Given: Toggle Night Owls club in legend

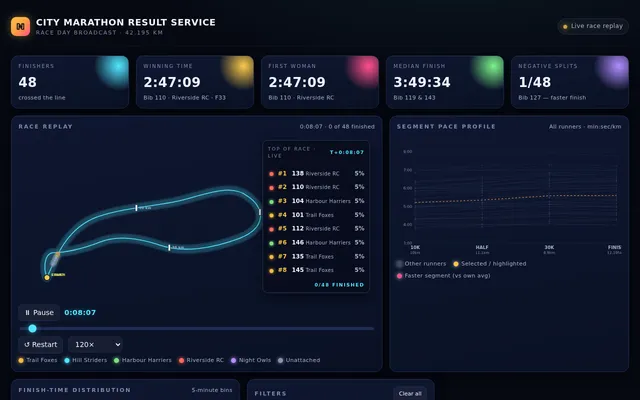Looking at the screenshot, I should pos(251,360).
